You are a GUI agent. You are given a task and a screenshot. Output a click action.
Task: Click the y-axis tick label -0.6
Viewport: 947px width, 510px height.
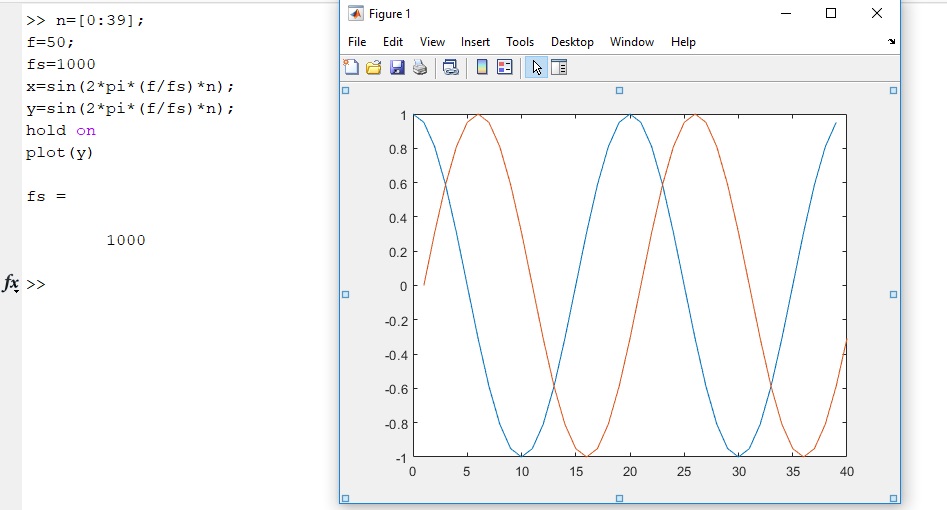[396, 389]
